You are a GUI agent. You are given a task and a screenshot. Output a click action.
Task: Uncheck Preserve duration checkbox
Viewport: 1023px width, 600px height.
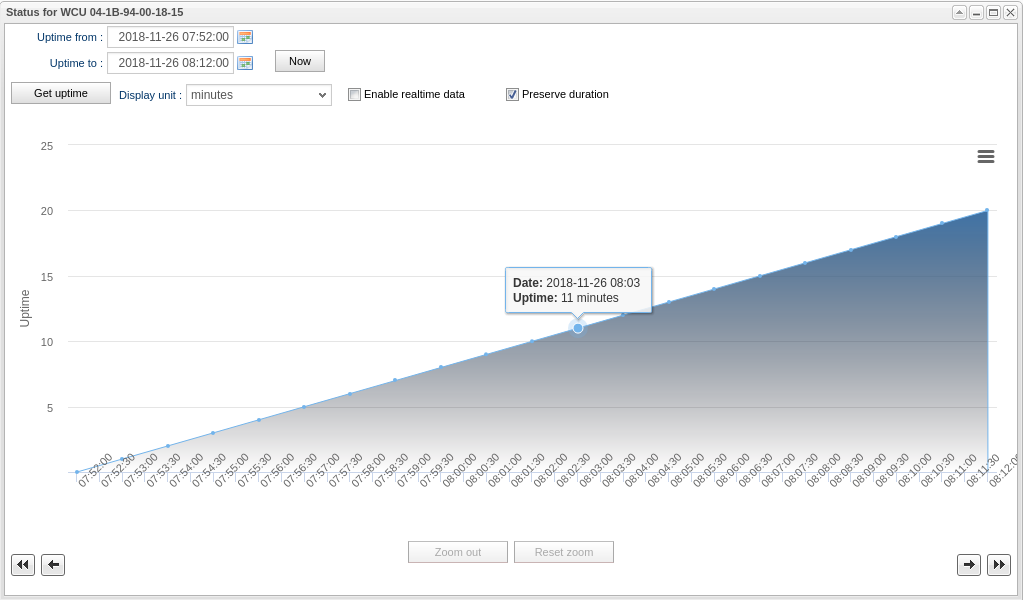coord(512,95)
